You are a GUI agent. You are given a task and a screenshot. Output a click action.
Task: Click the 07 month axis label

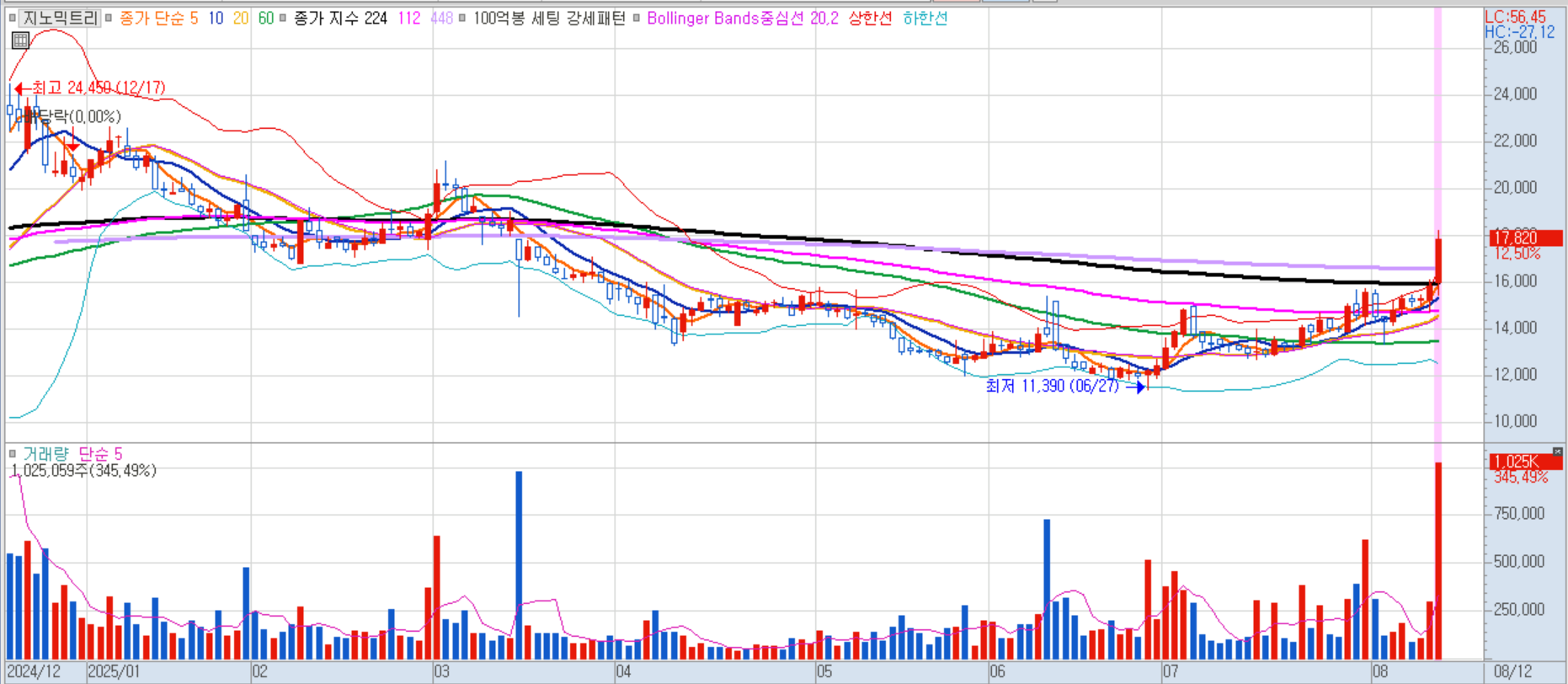click(1171, 671)
